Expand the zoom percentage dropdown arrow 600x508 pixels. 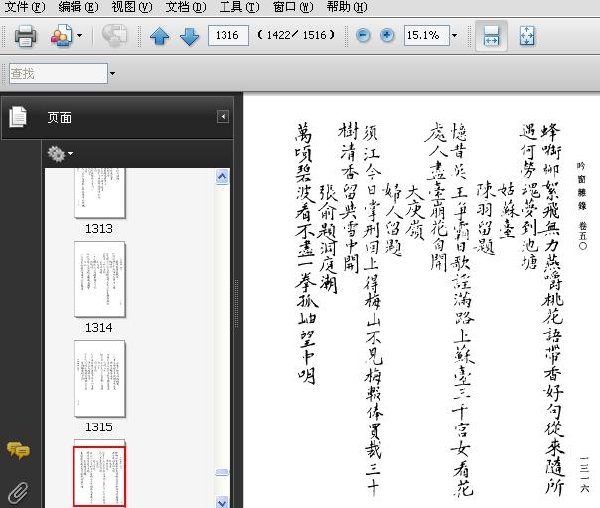[454, 36]
